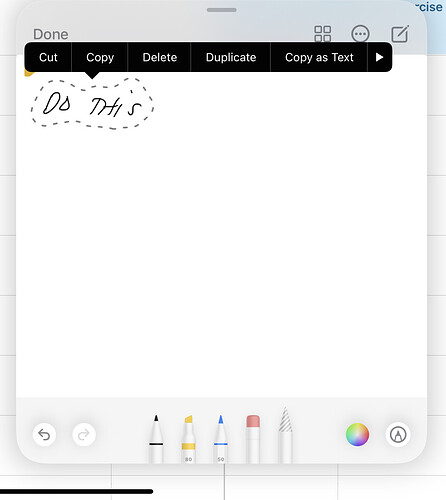Tap Done to finish editing

point(51,34)
